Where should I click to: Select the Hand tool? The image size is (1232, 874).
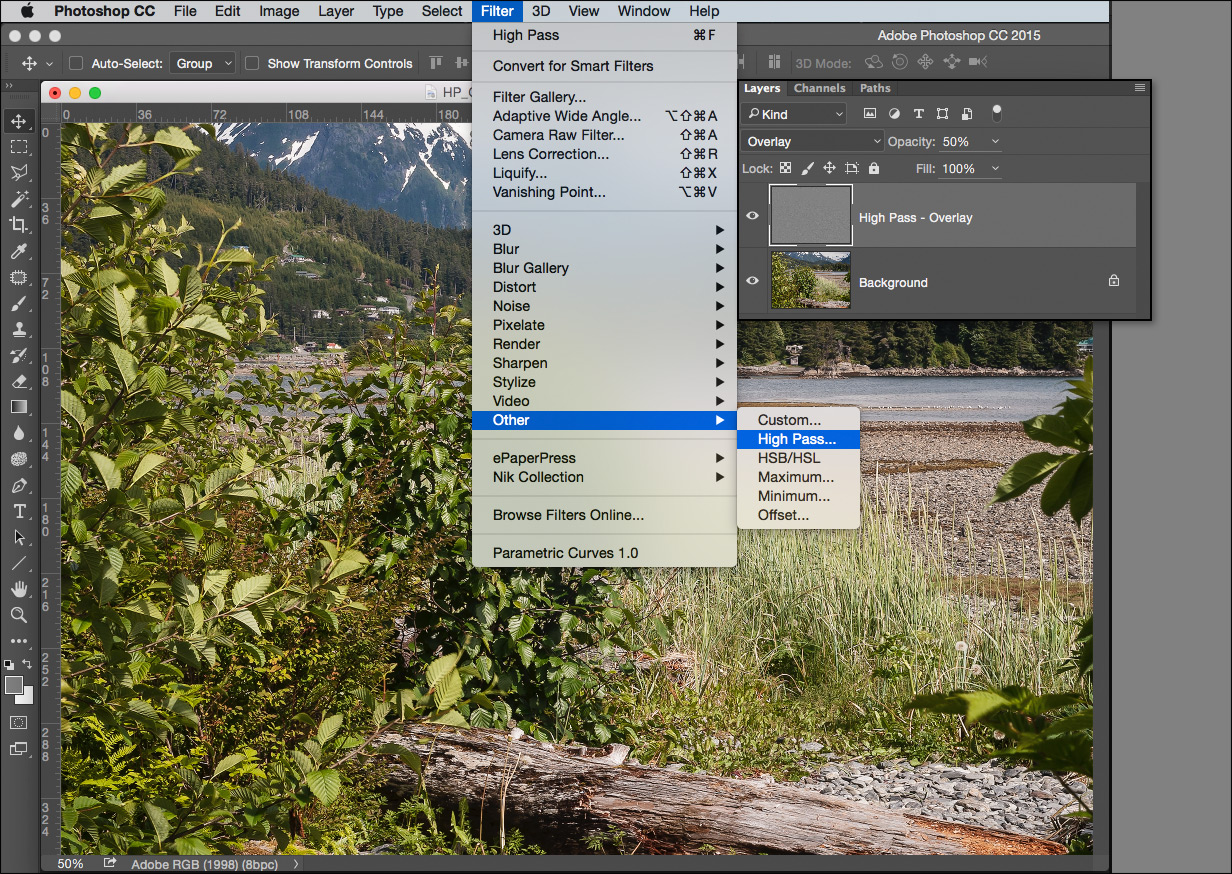(19, 589)
